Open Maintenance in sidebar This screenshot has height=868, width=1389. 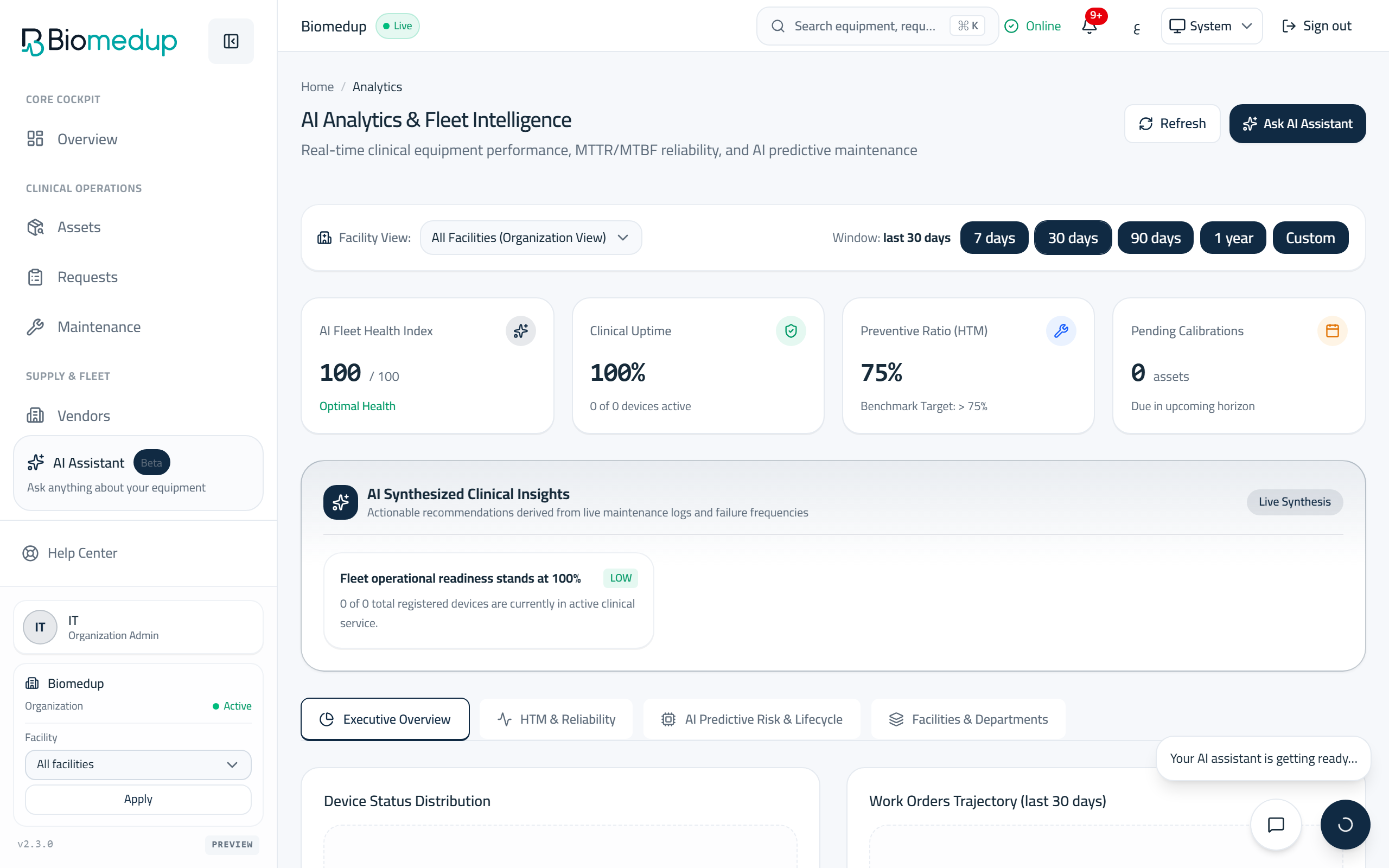click(x=138, y=327)
